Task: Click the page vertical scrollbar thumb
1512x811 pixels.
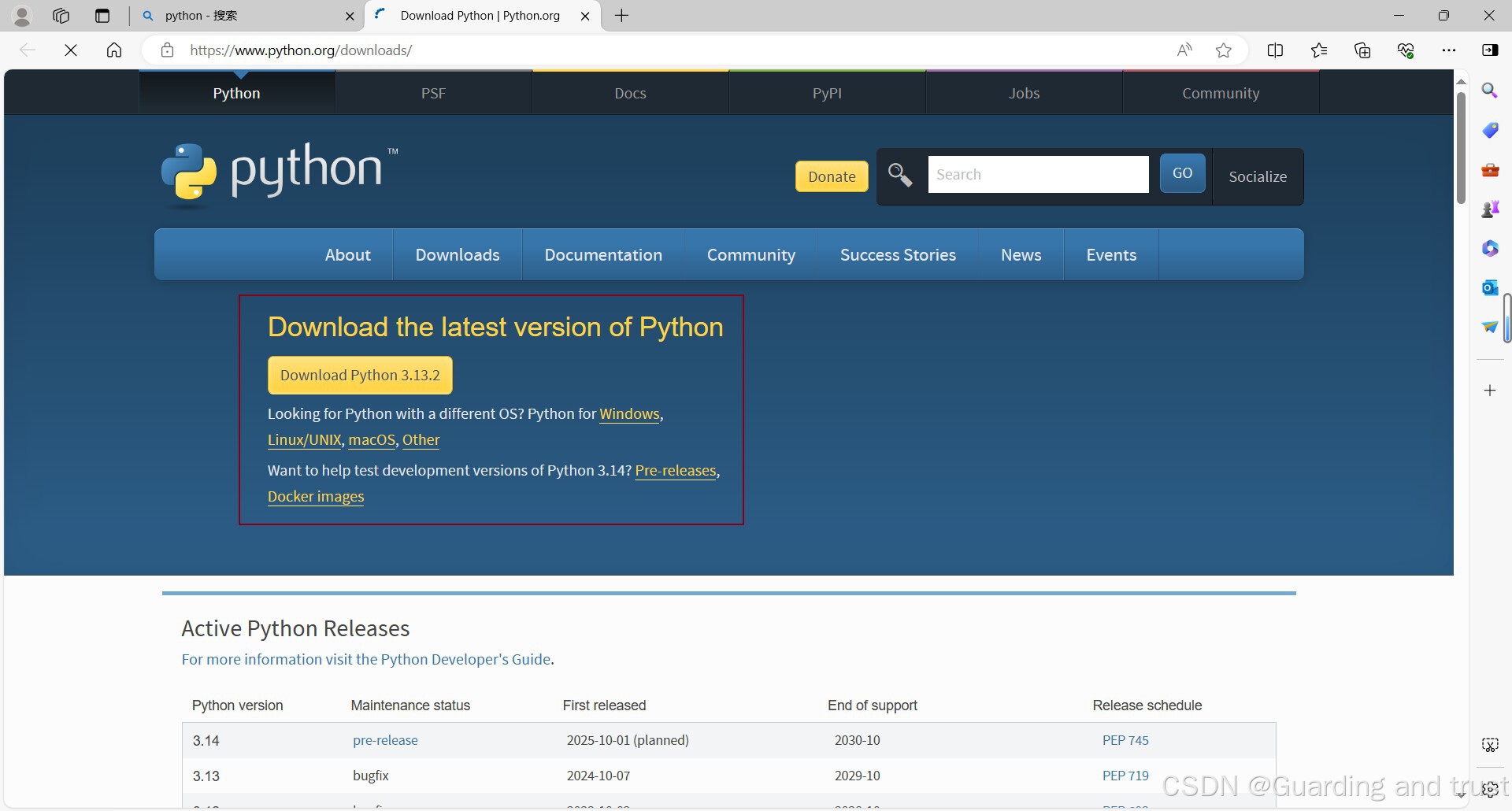Action: coord(1461,148)
